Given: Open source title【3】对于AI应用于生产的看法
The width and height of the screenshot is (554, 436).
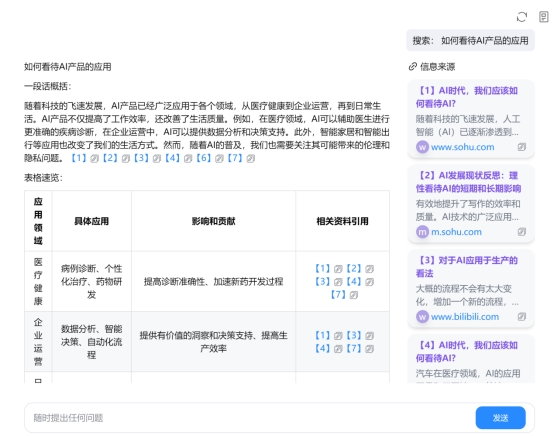Looking at the screenshot, I should 467,267.
